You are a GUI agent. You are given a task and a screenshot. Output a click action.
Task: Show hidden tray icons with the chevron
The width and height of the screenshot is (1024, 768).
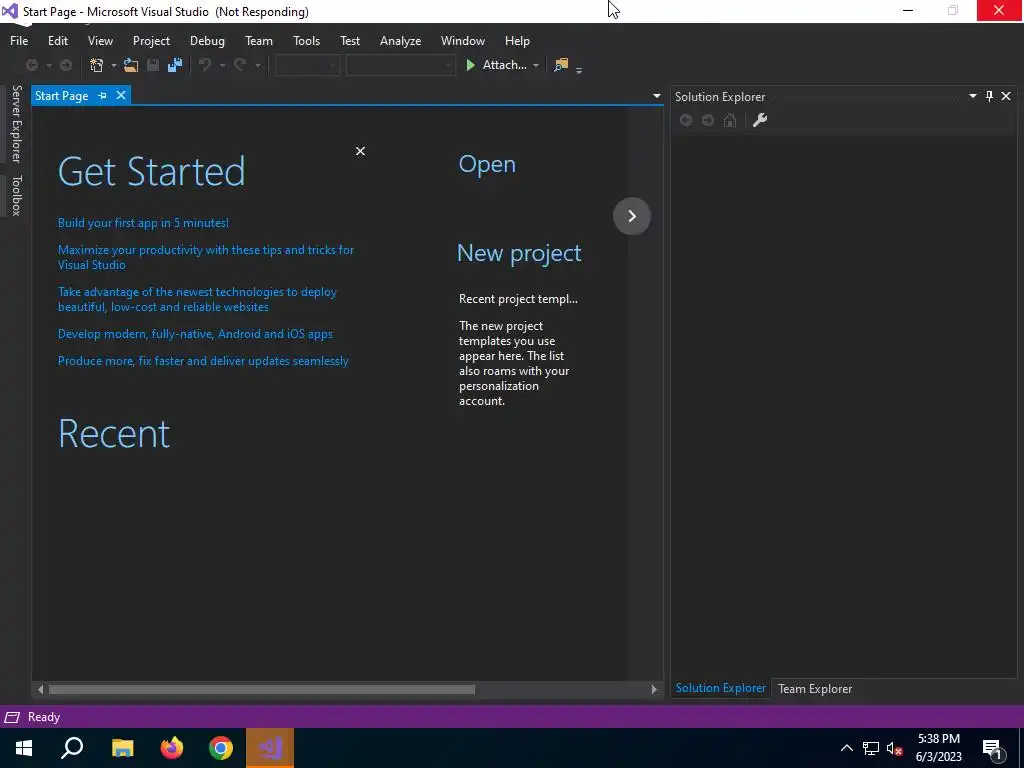pos(846,748)
